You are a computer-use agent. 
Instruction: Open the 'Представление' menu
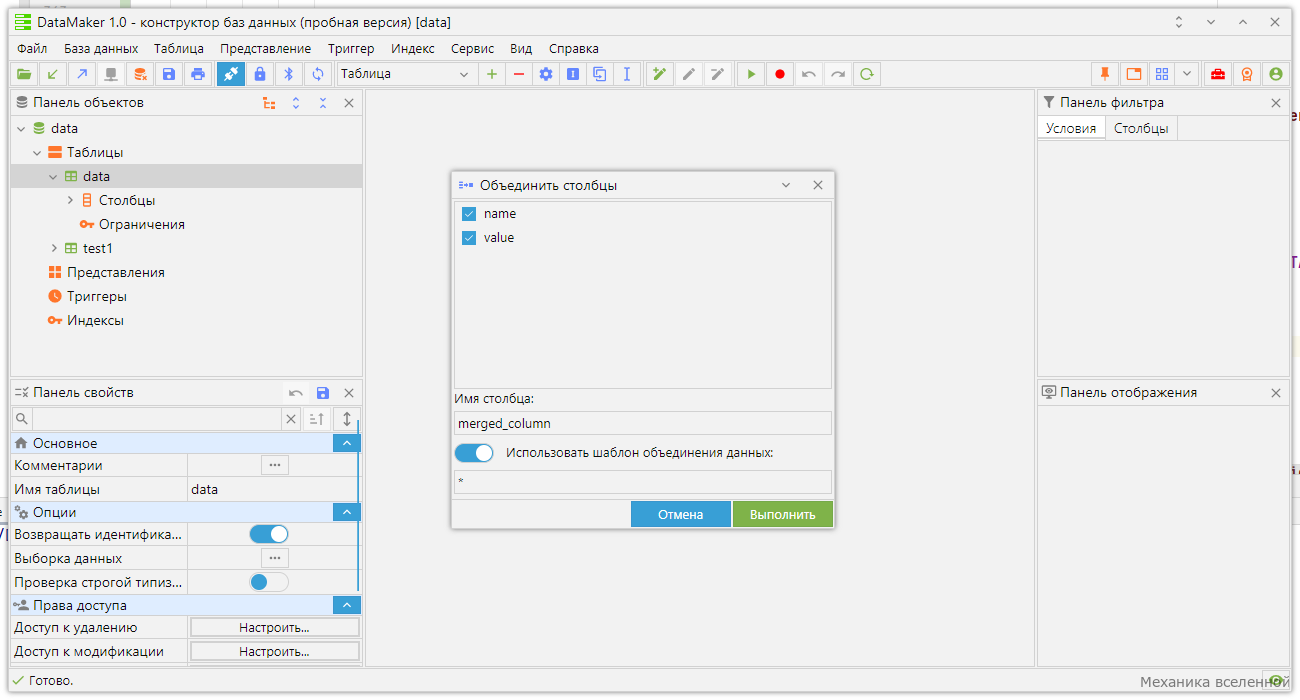265,48
